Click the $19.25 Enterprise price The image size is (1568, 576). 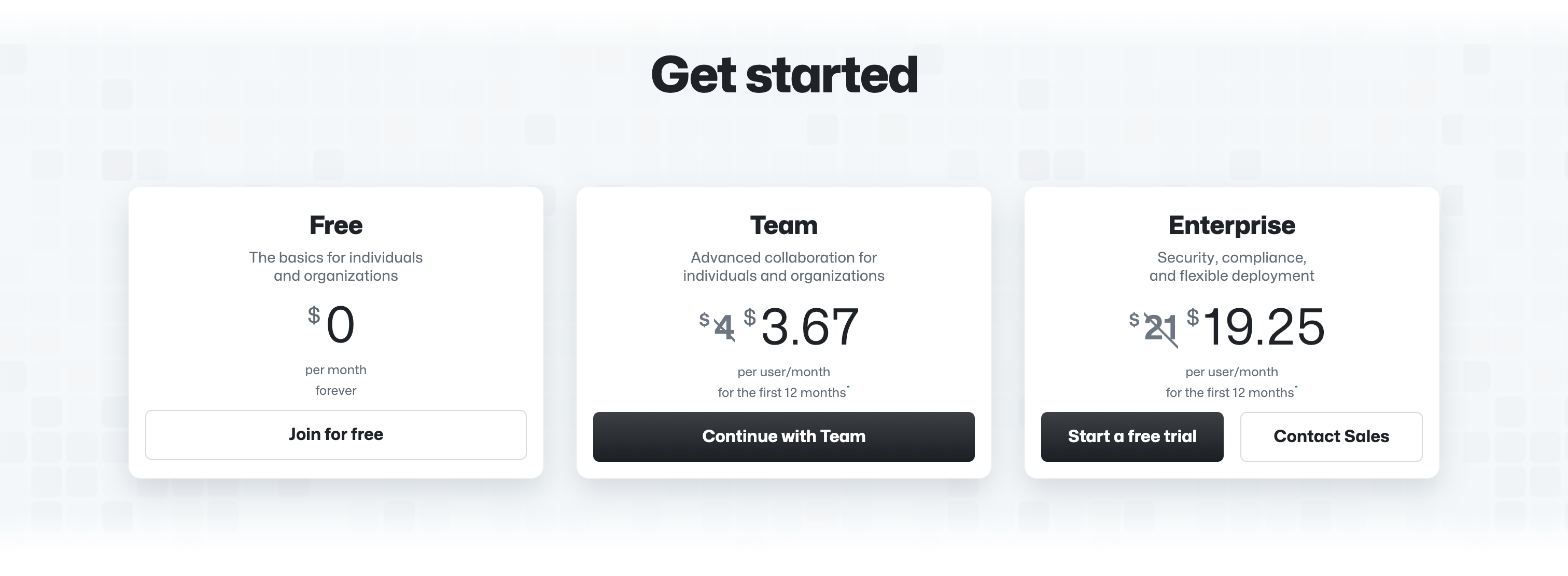point(1263,327)
